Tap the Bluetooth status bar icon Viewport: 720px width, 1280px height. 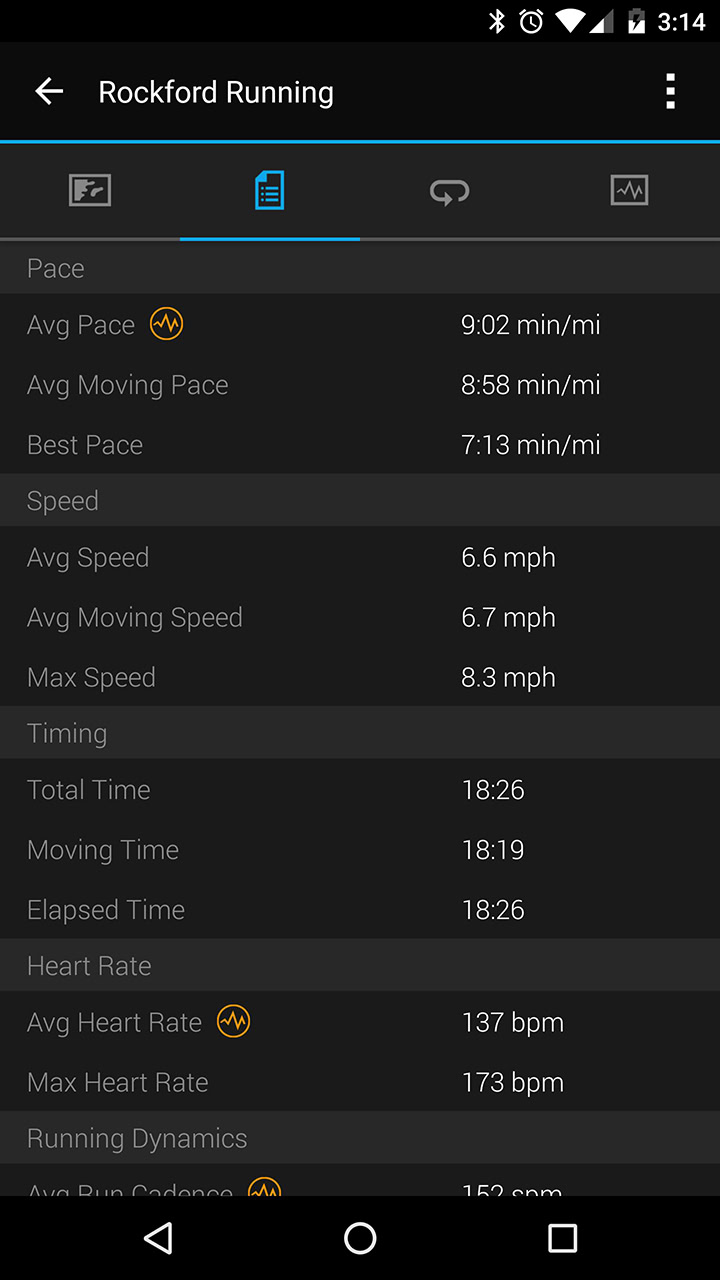[497, 21]
